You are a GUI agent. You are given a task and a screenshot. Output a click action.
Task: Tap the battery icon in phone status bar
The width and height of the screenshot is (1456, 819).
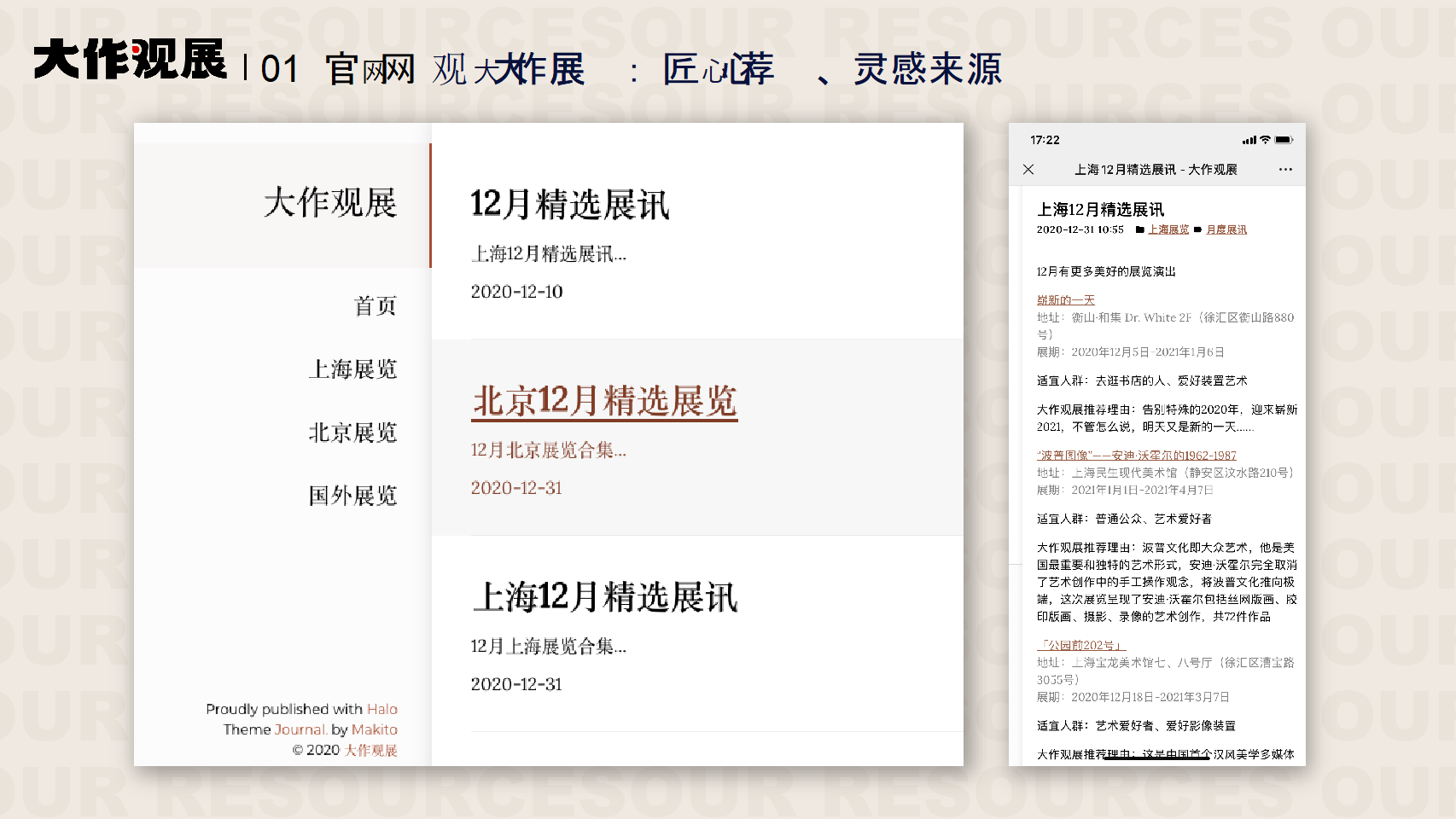[x=1284, y=140]
